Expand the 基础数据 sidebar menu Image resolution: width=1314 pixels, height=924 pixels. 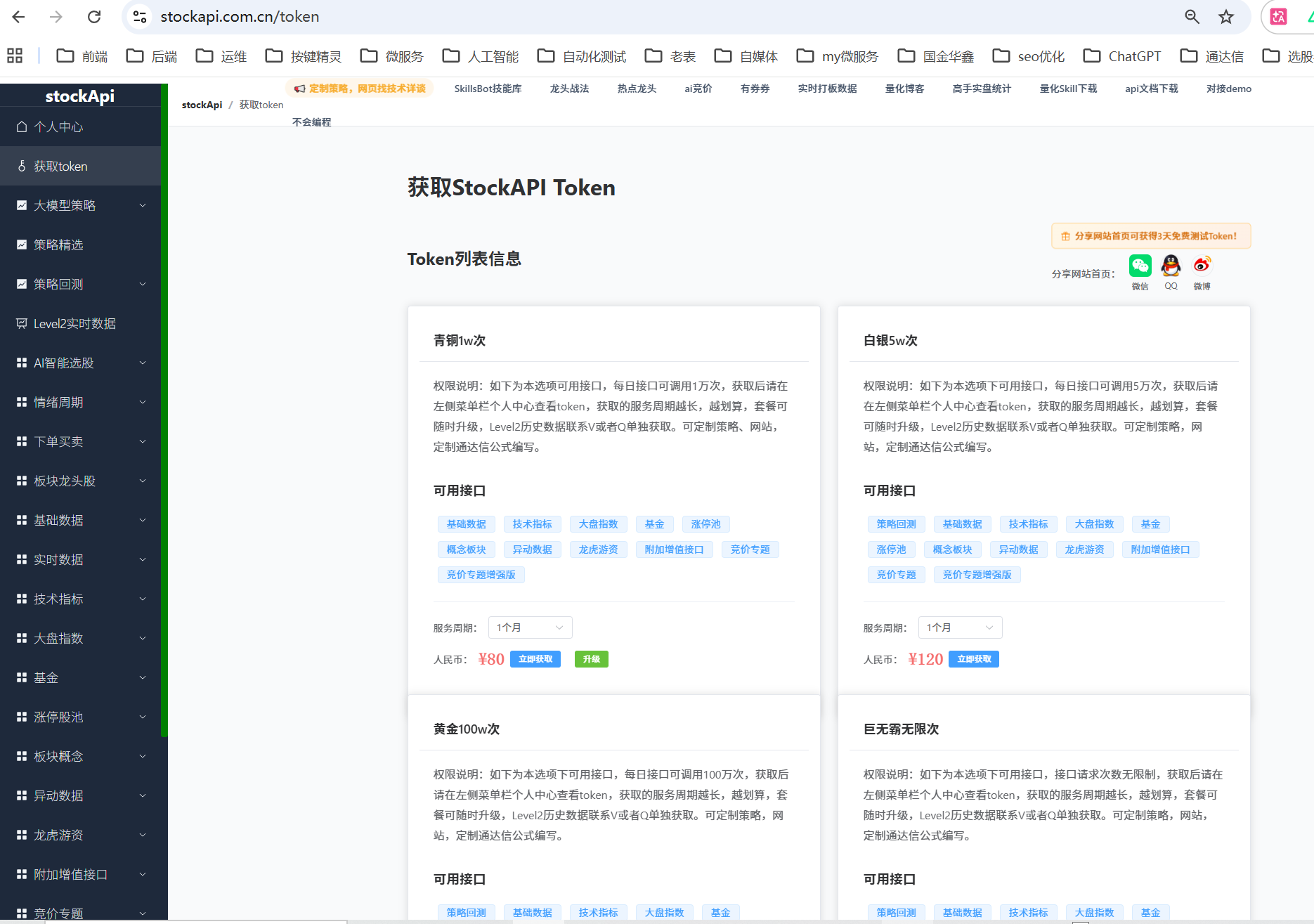tap(80, 520)
